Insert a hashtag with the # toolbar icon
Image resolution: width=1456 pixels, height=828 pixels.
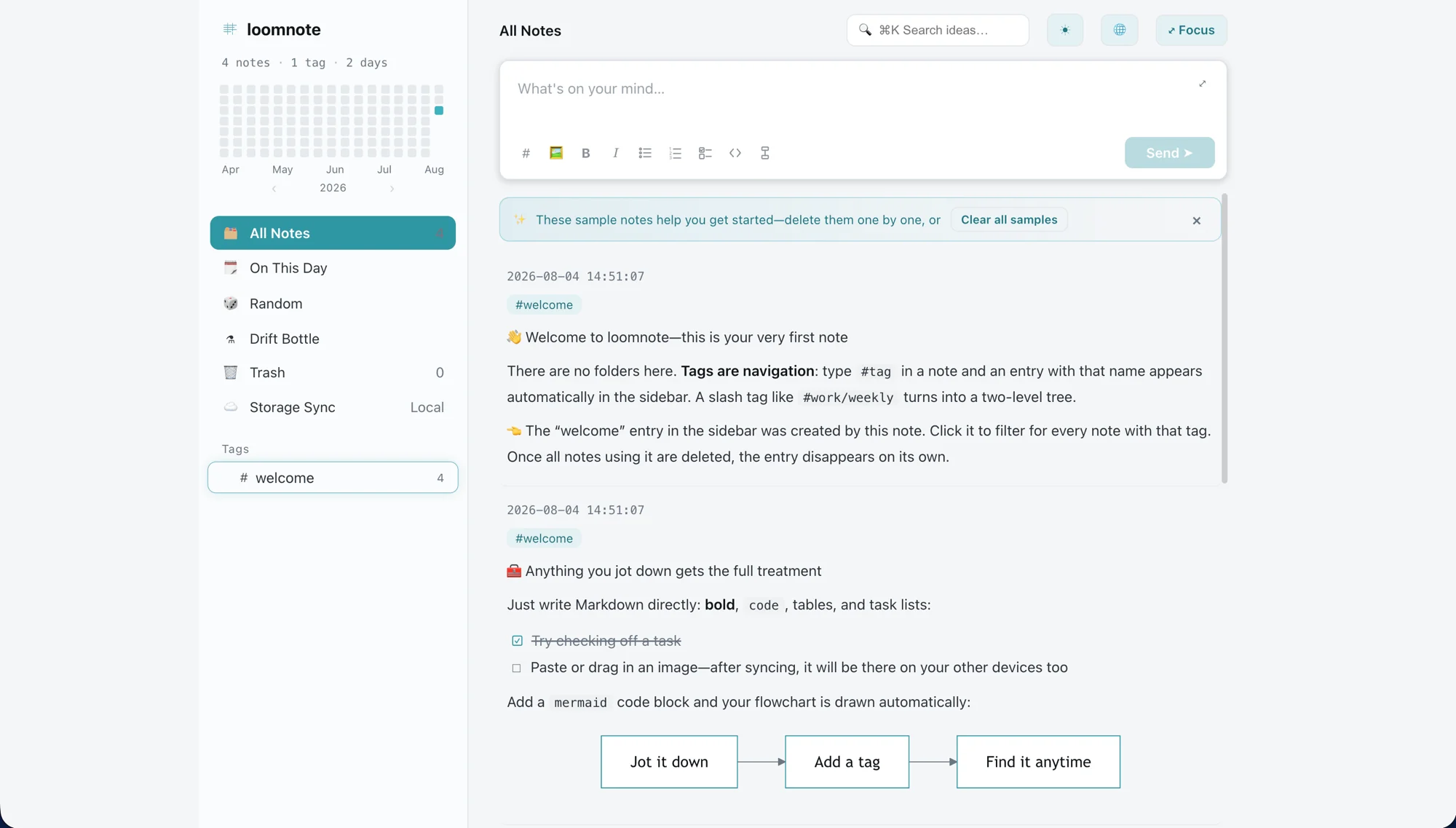[x=526, y=153]
